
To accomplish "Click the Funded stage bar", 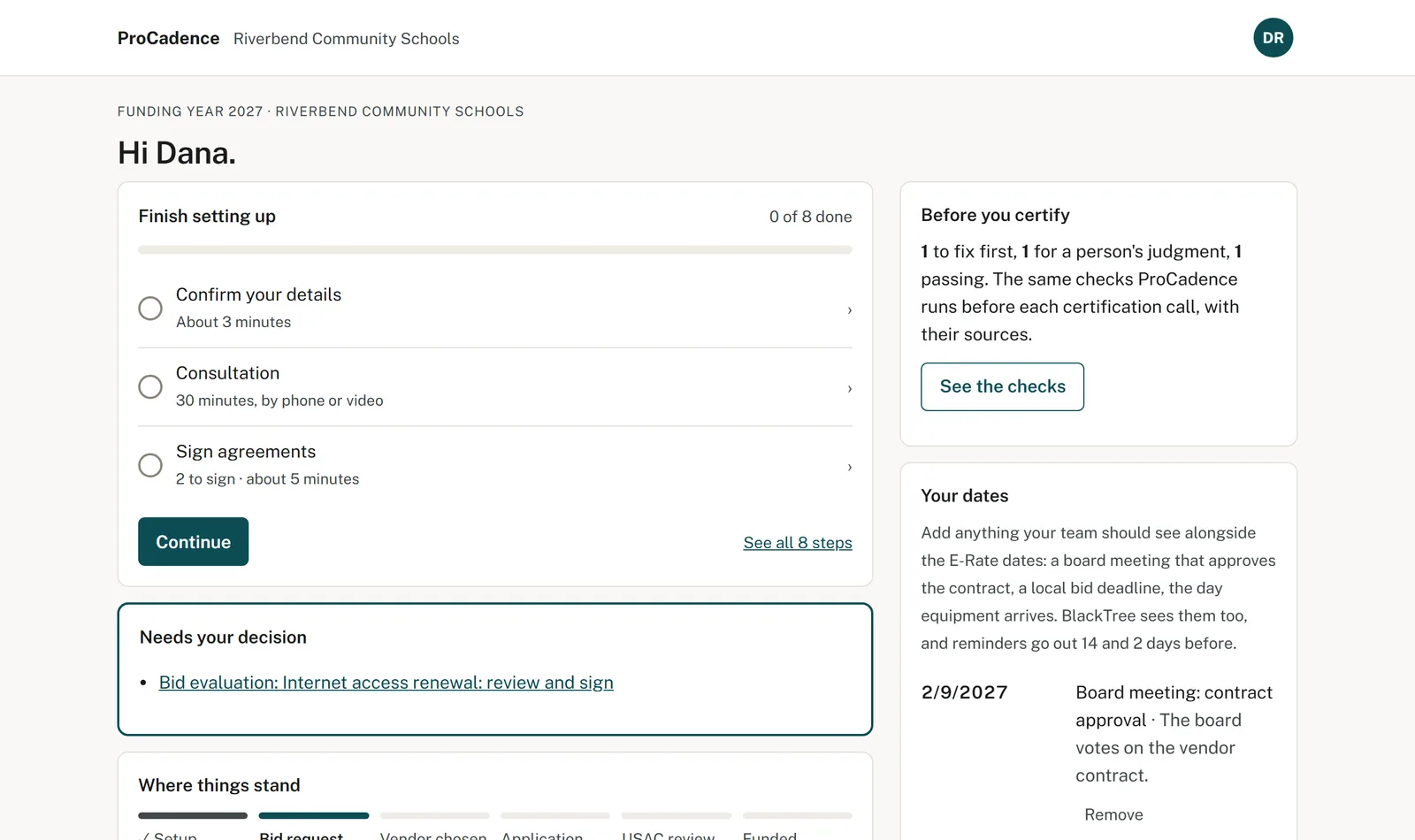I will (x=797, y=815).
